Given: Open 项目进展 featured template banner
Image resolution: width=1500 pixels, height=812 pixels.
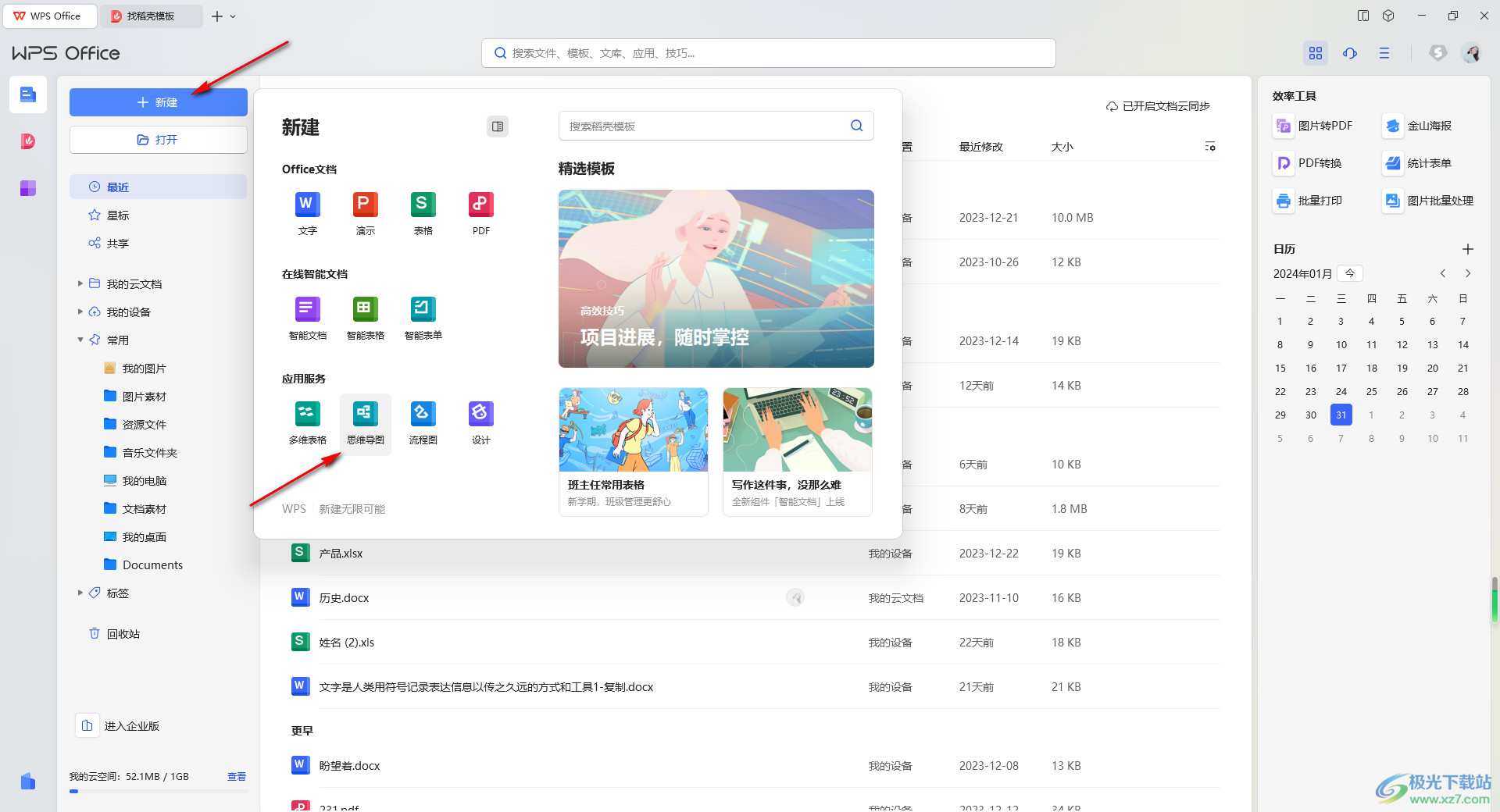Looking at the screenshot, I should point(716,279).
